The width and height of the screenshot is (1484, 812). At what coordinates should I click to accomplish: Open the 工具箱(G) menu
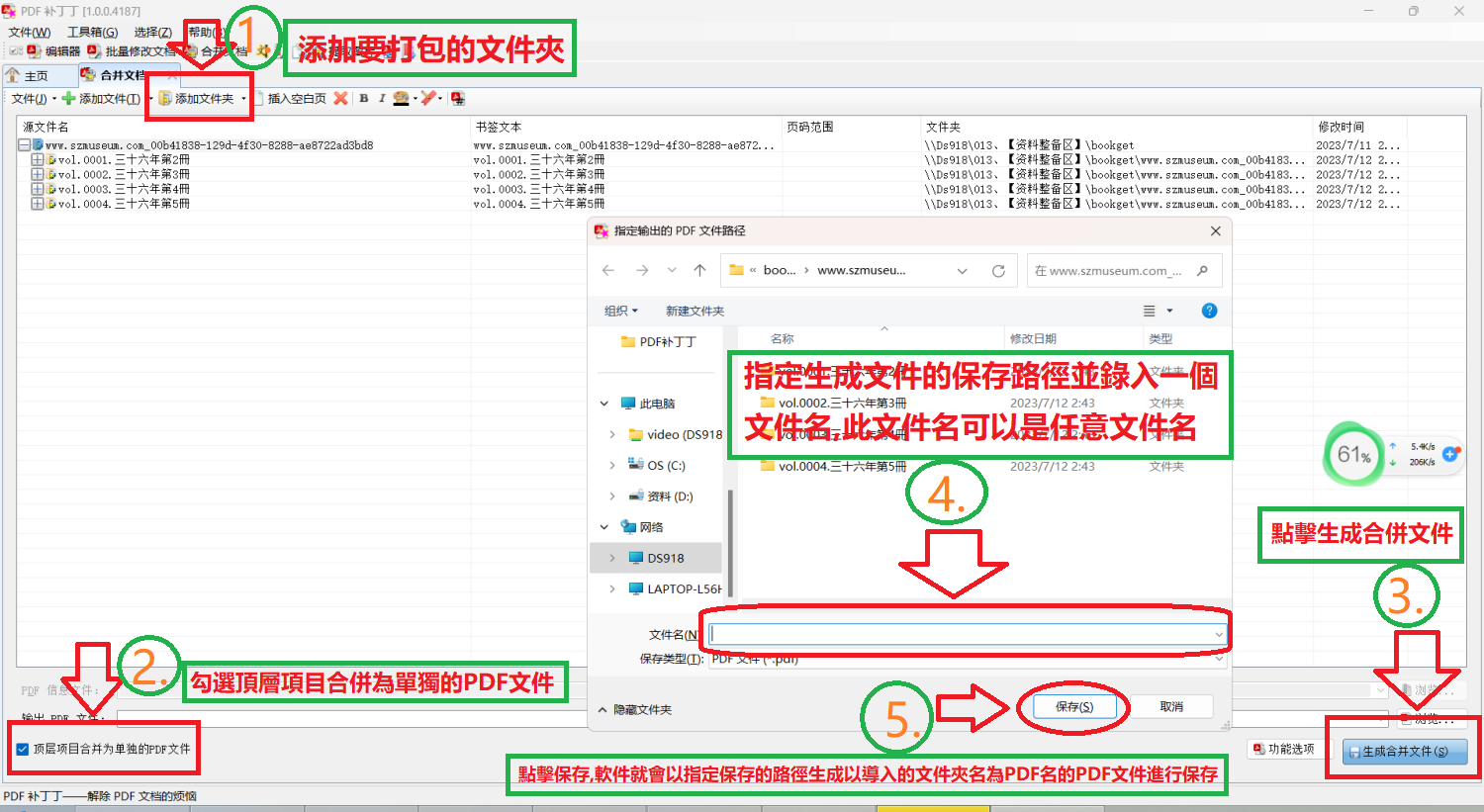(92, 33)
